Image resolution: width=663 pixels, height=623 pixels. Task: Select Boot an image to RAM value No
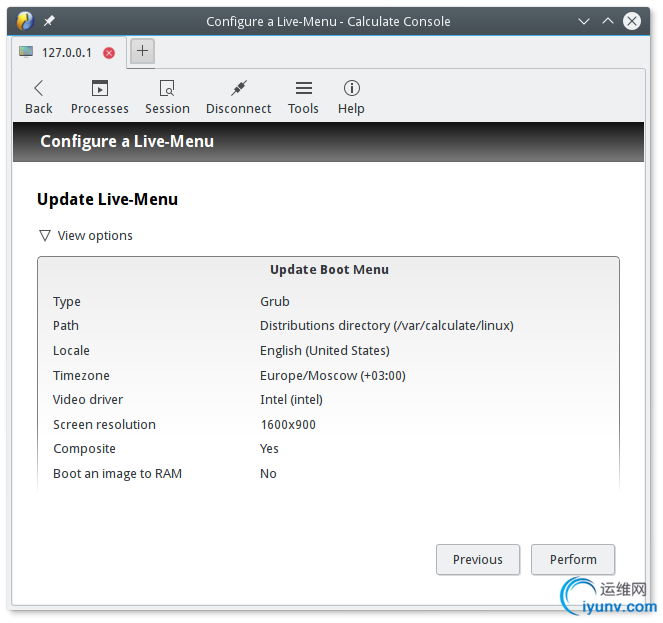(x=268, y=474)
